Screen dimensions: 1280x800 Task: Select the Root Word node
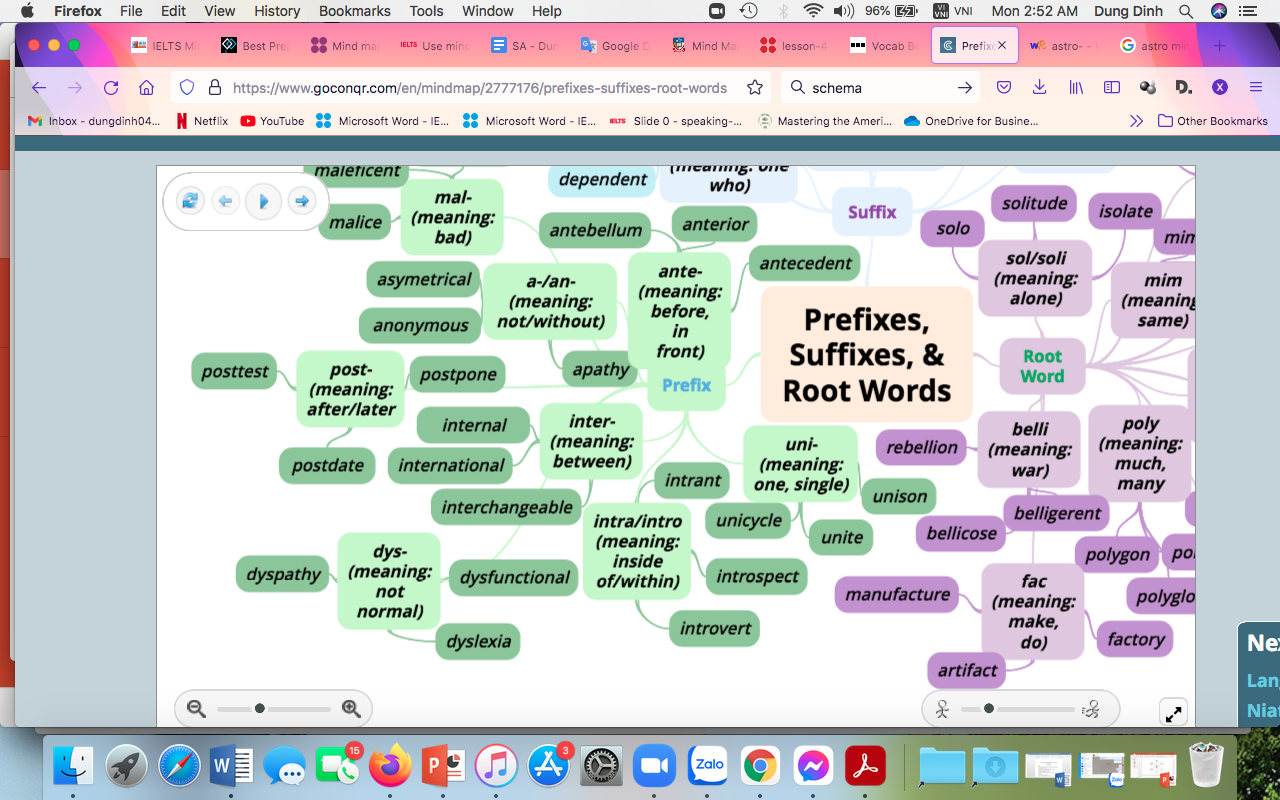coord(1042,366)
